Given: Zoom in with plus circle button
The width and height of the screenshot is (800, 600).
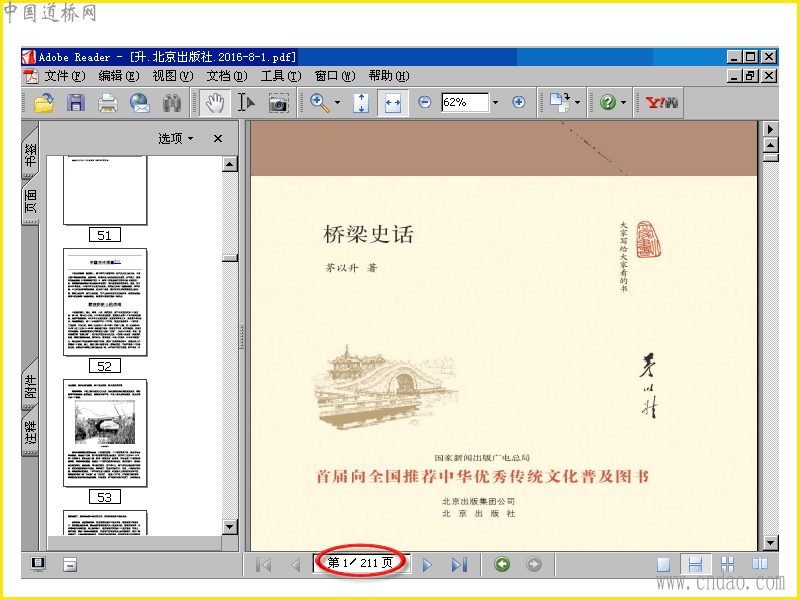Looking at the screenshot, I should pyautogui.click(x=519, y=103).
